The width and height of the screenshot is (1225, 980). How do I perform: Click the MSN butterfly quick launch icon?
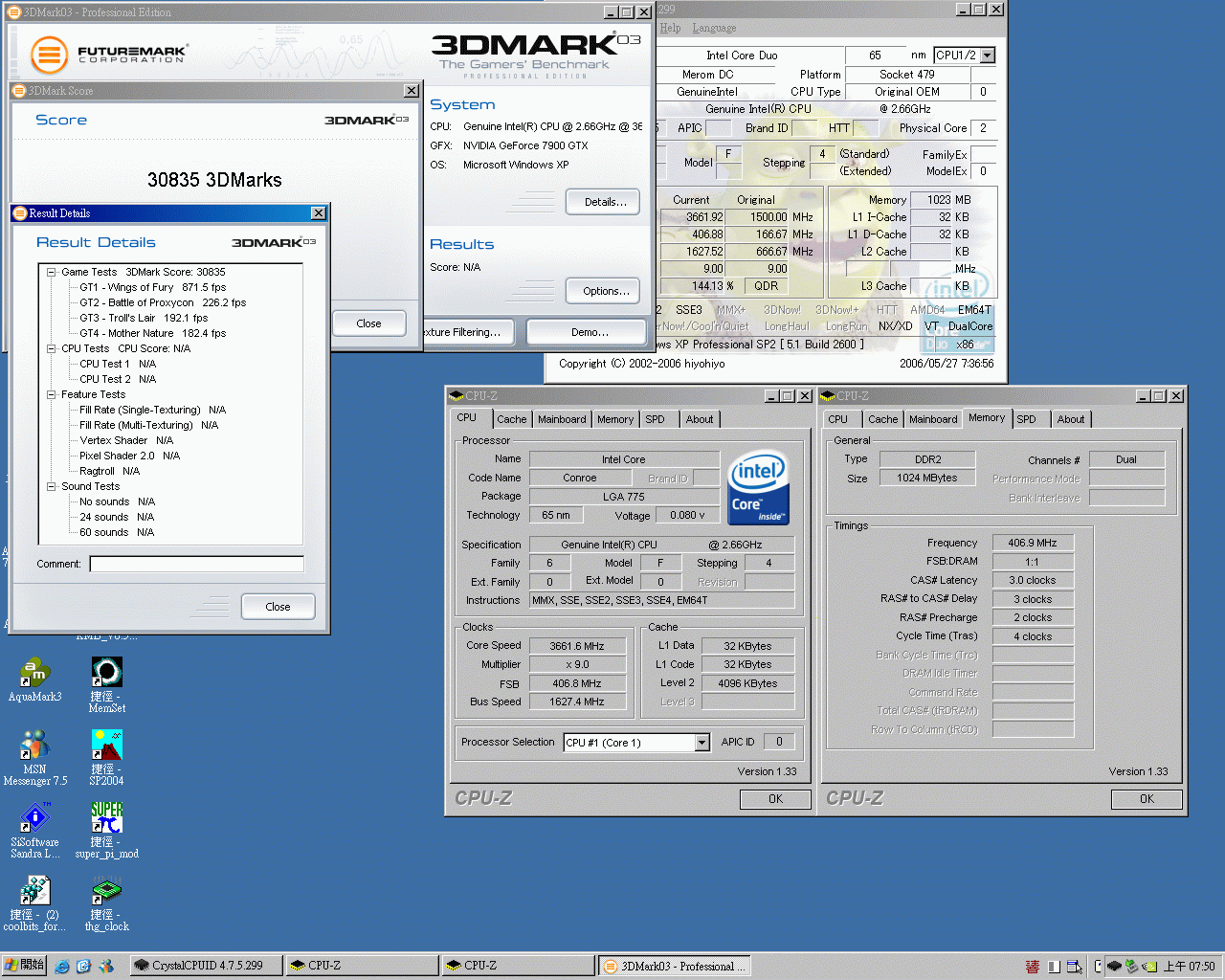tap(106, 967)
